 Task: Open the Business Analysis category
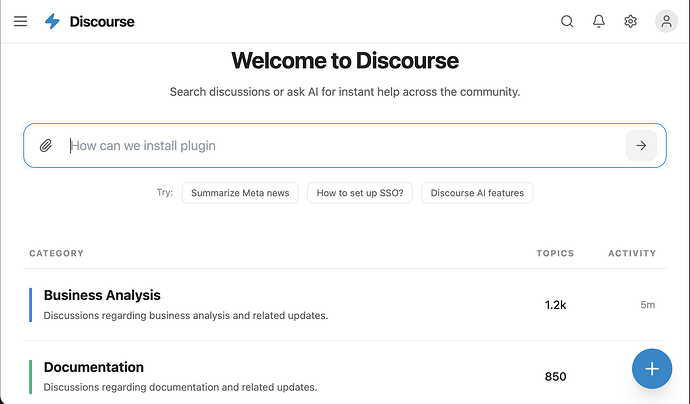coord(102,295)
